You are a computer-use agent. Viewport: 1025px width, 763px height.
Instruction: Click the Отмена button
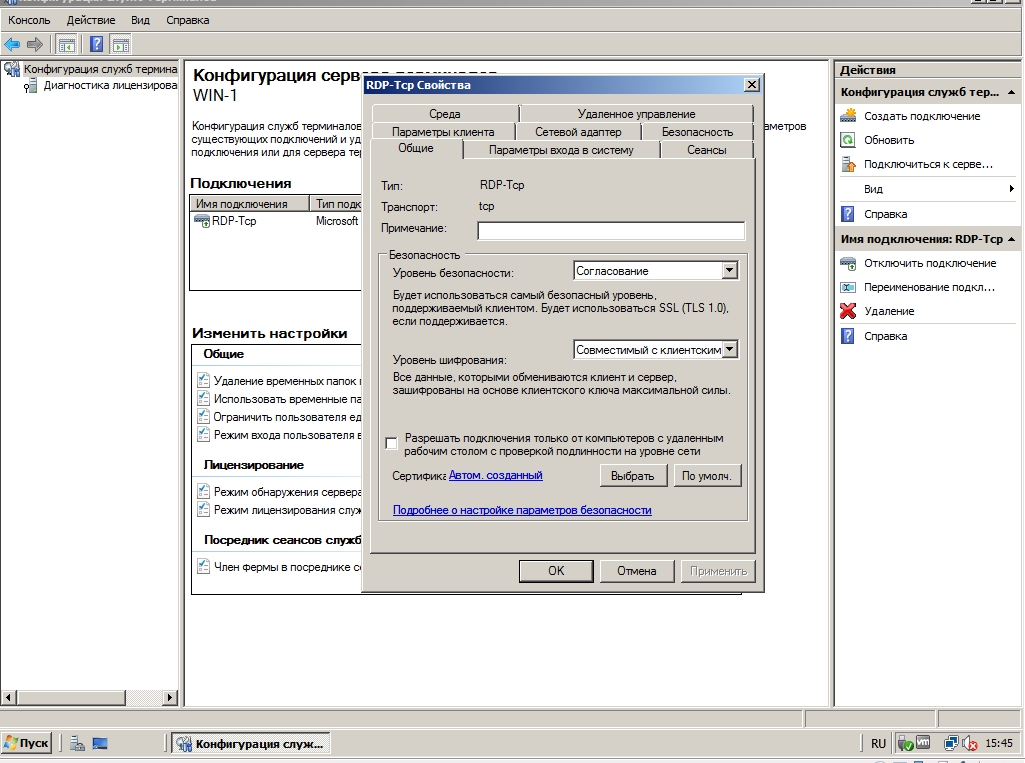tap(636, 571)
